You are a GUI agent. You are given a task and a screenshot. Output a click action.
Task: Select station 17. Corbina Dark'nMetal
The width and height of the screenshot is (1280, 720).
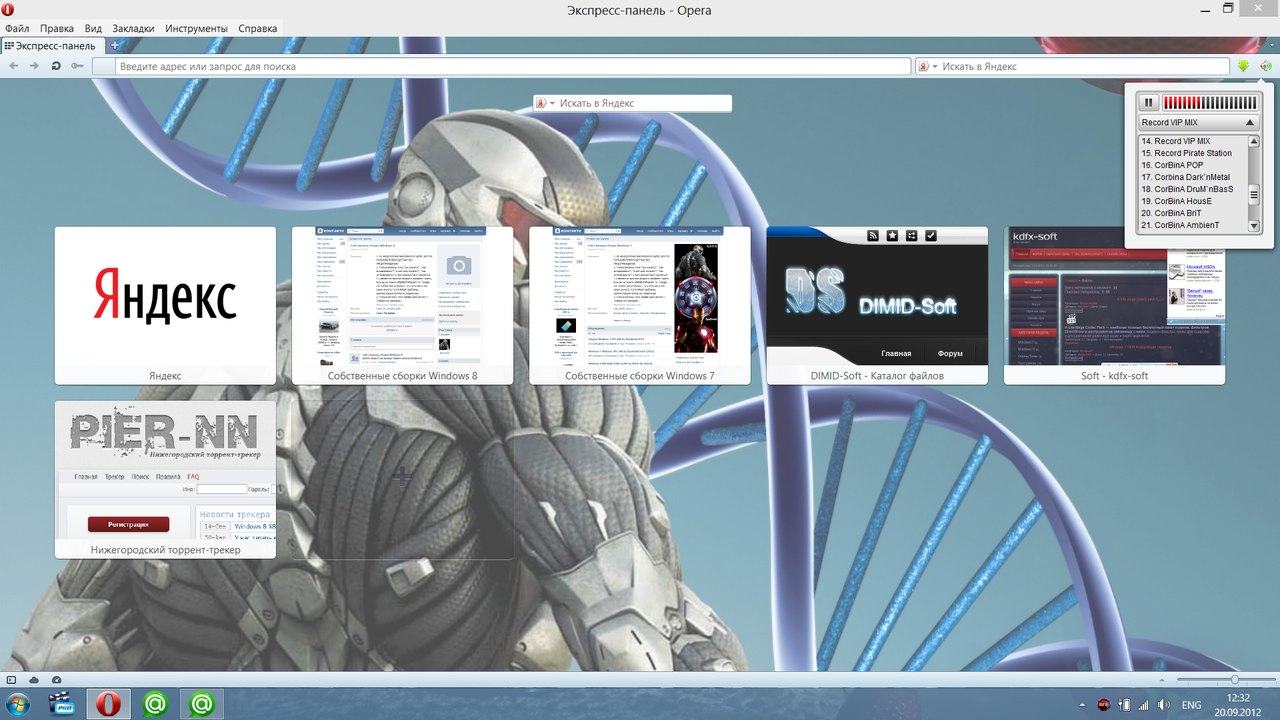coord(1193,178)
